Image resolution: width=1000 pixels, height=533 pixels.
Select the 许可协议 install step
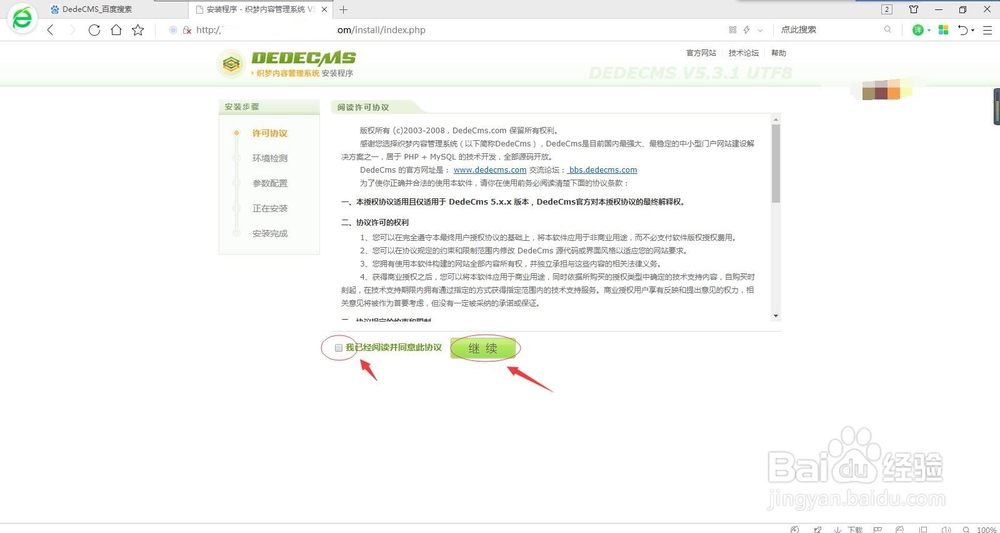click(270, 133)
